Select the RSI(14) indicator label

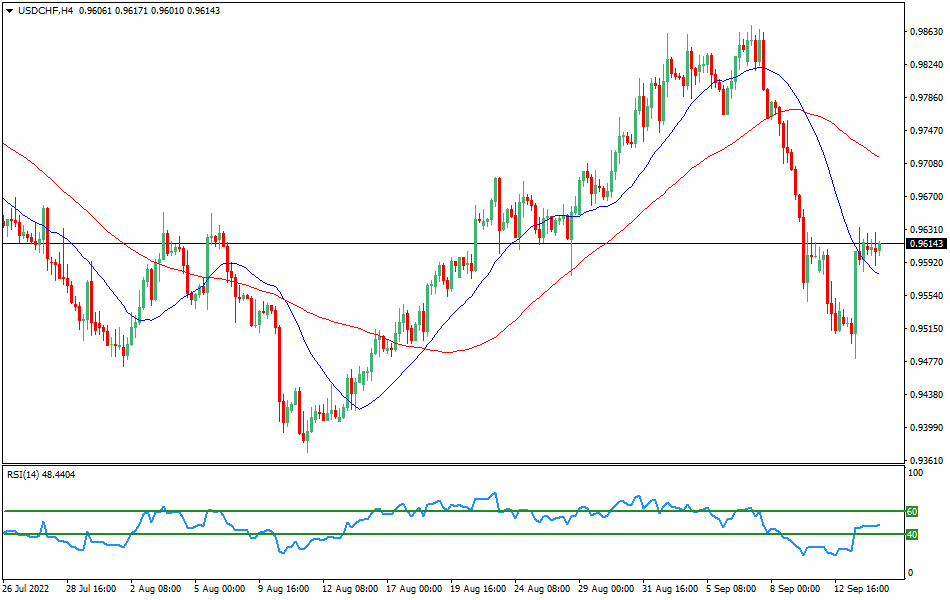pyautogui.click(x=40, y=474)
